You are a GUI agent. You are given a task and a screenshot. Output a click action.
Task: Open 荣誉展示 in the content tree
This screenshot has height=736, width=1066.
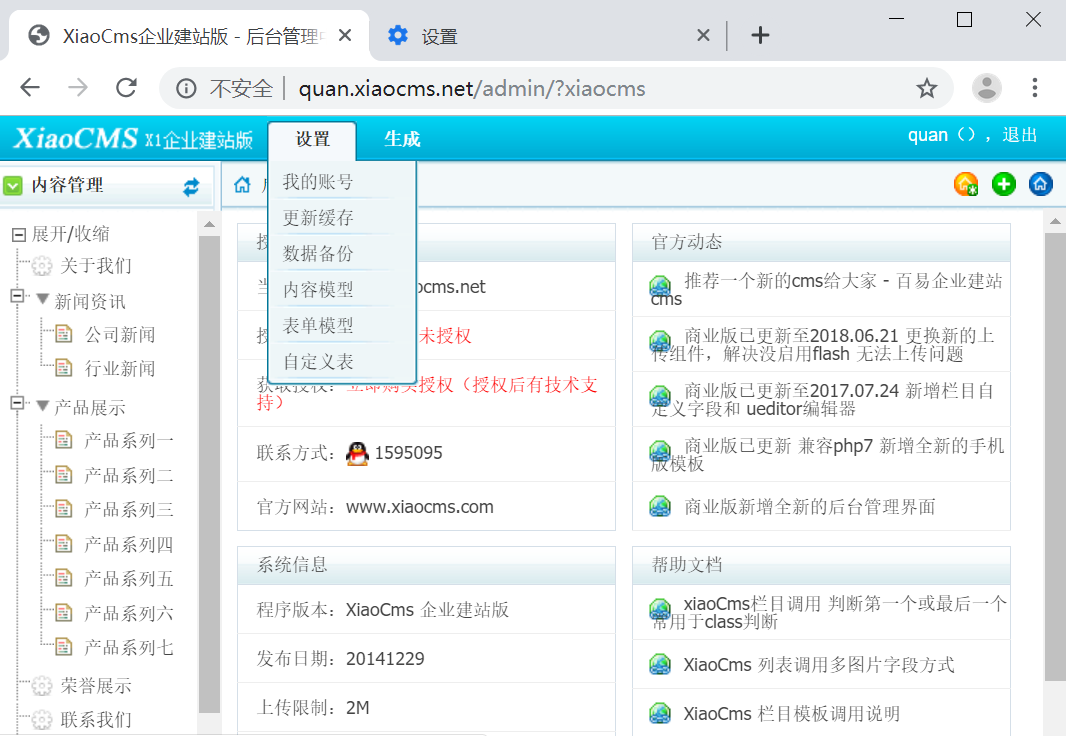[x=95, y=686]
